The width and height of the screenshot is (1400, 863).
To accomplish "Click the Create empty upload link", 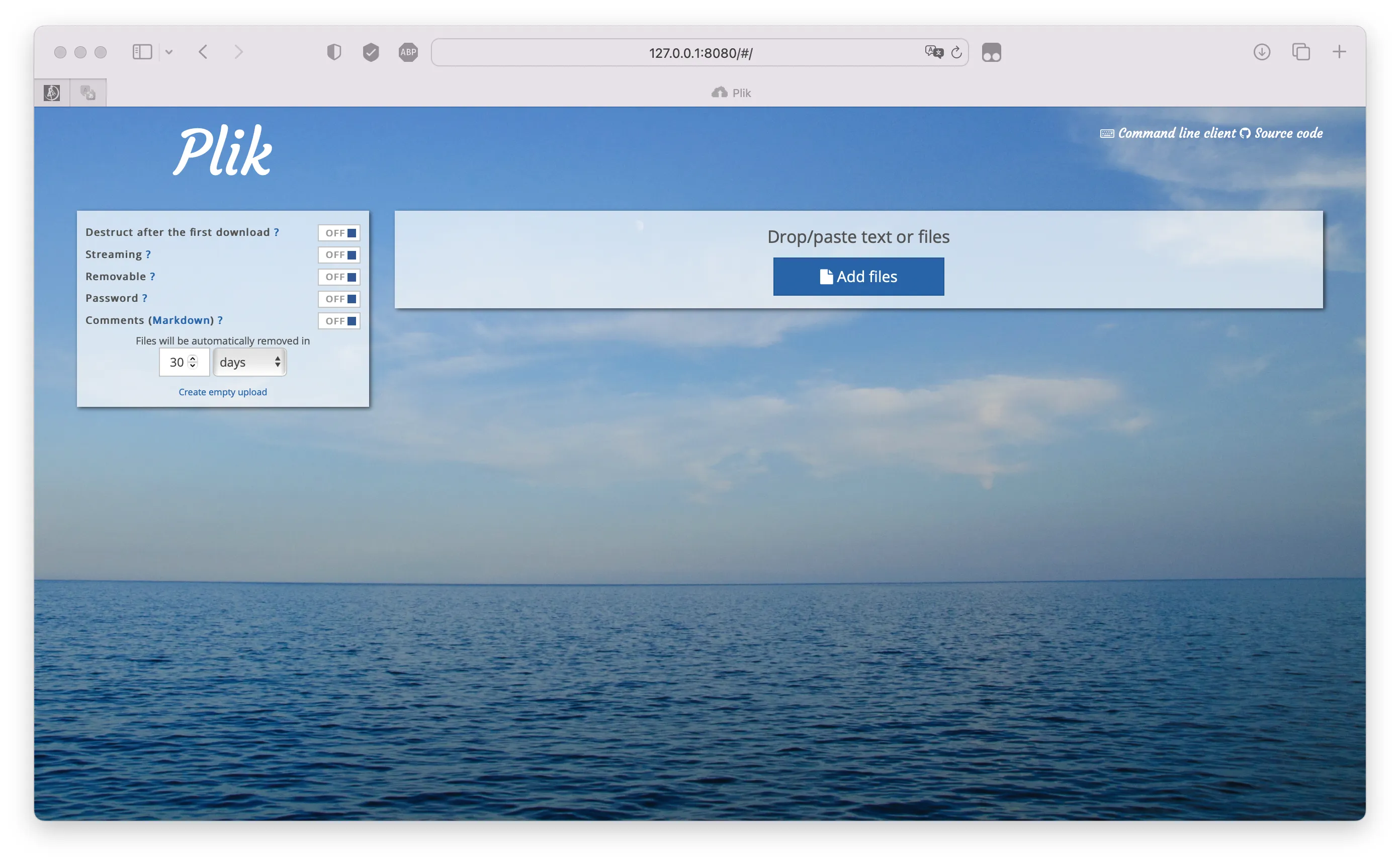I will (x=223, y=392).
